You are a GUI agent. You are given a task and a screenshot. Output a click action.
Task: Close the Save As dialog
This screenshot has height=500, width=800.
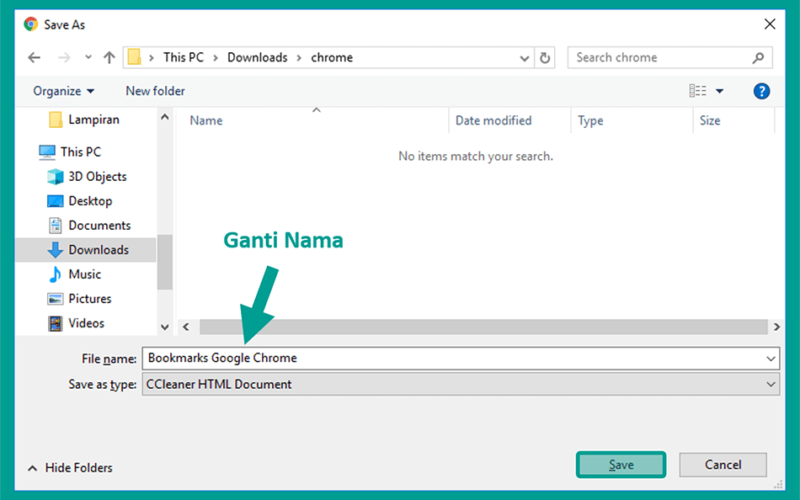pos(770,24)
